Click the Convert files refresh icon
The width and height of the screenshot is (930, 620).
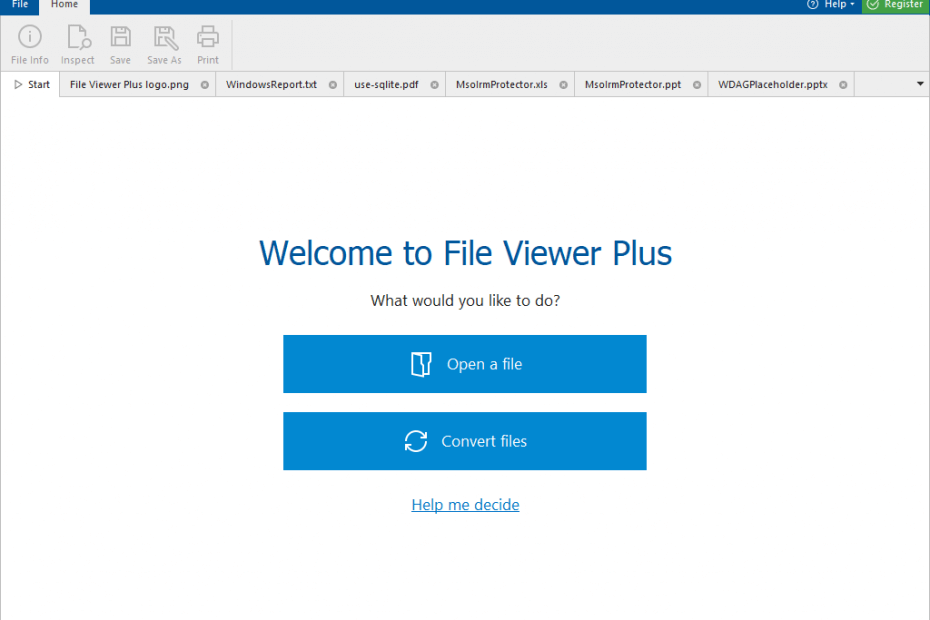tap(415, 441)
